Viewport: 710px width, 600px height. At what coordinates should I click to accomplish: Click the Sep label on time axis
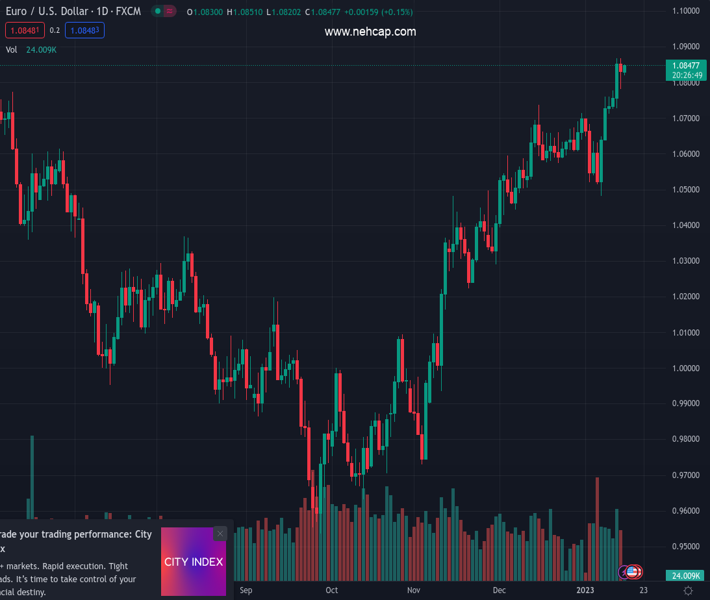pos(246,590)
